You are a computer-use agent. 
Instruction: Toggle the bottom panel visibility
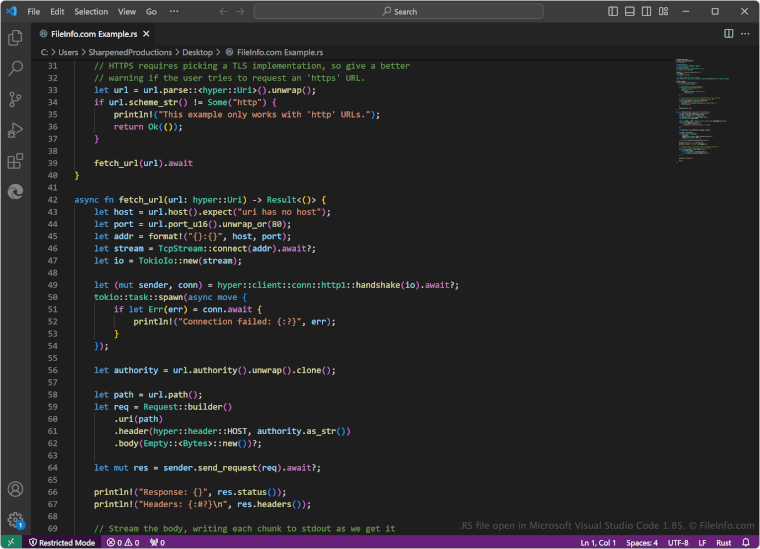(x=630, y=11)
